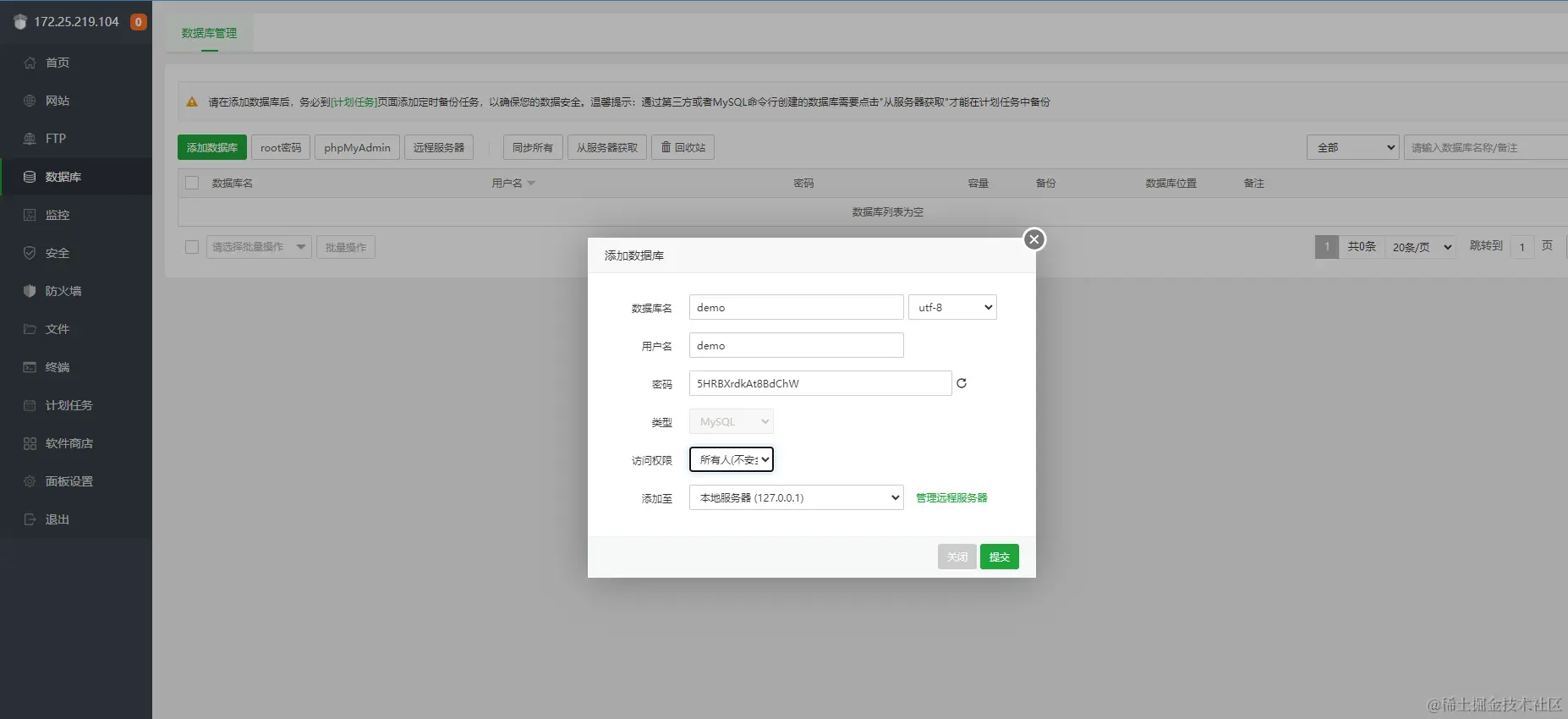Click the root密码 button
Screen dimensions: 1568x719
pos(281,147)
